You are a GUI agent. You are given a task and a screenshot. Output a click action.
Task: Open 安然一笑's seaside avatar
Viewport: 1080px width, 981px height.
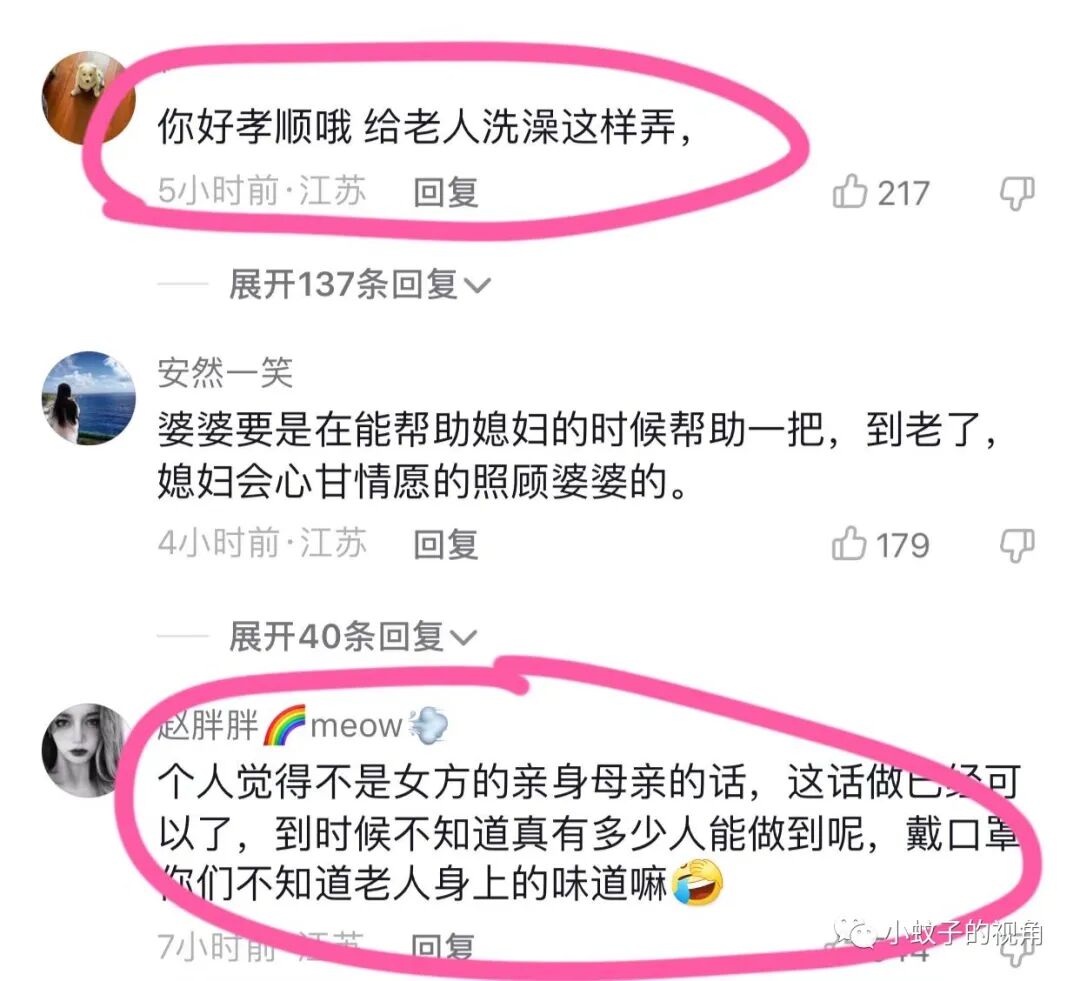pos(89,398)
